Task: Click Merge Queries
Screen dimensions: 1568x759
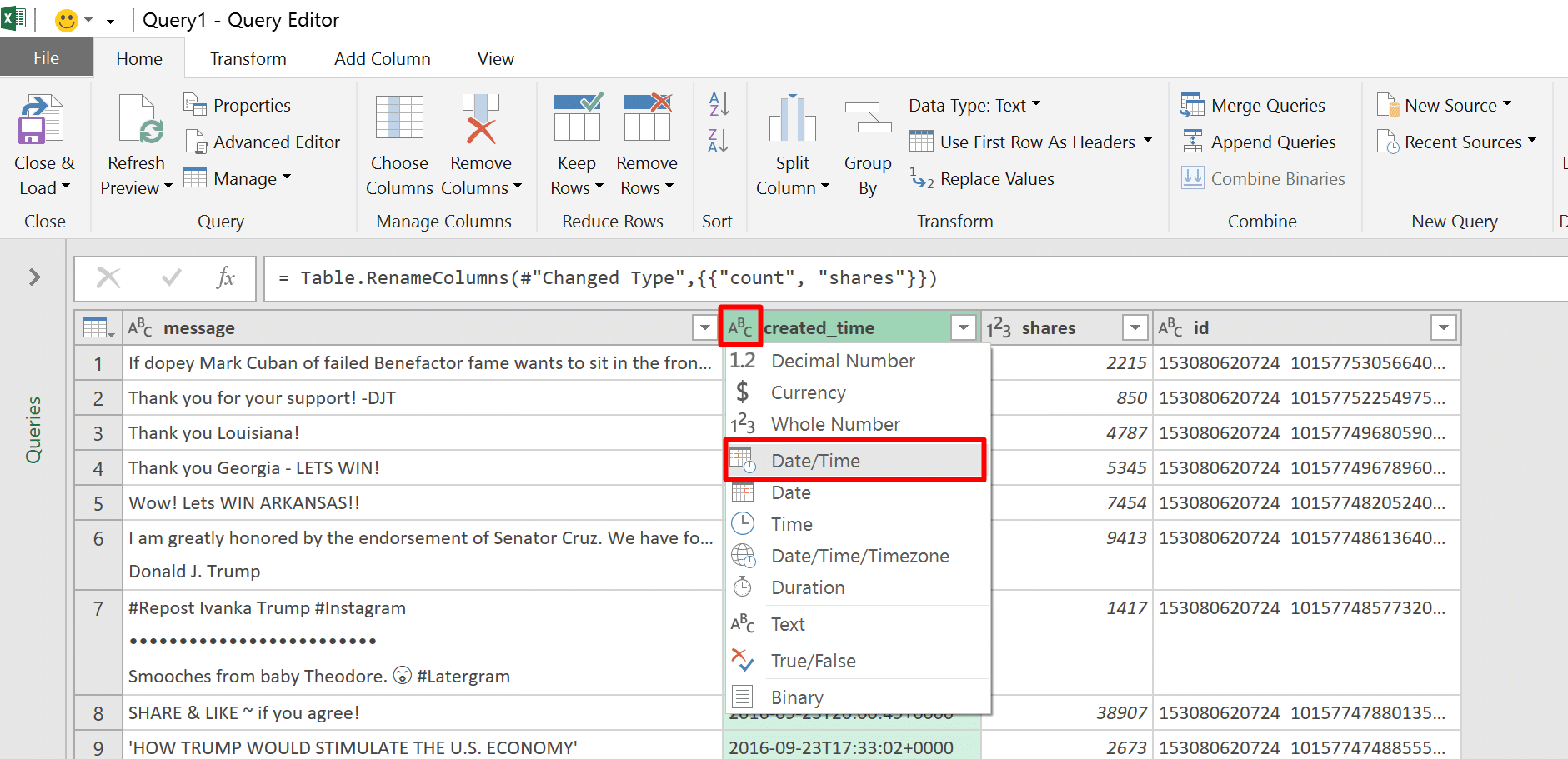Action: coord(1253,106)
